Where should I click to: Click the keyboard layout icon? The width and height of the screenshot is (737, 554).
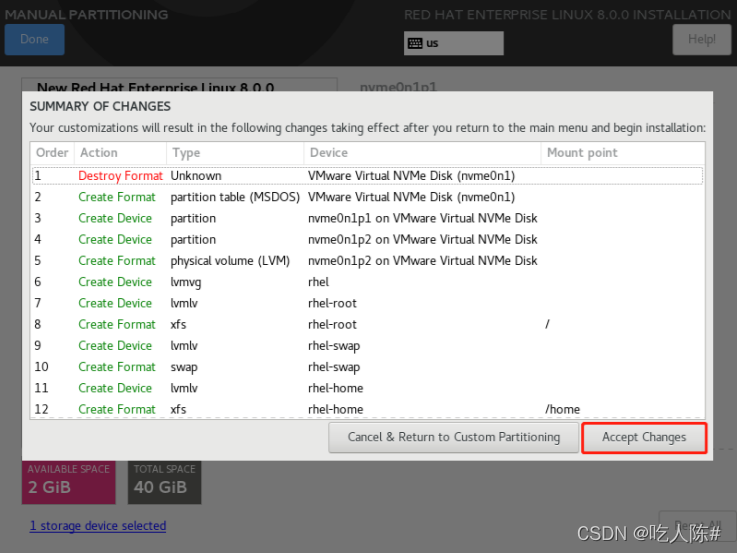[415, 43]
